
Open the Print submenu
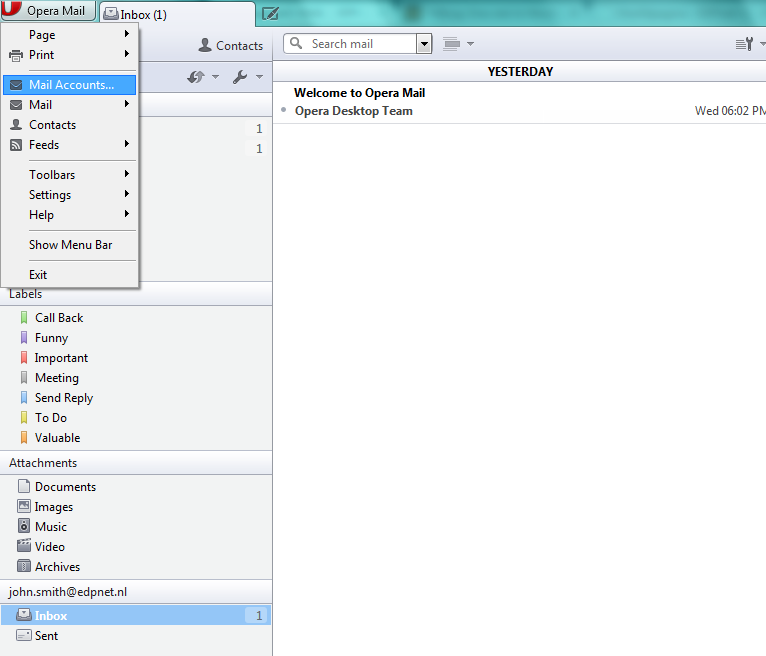[70, 55]
